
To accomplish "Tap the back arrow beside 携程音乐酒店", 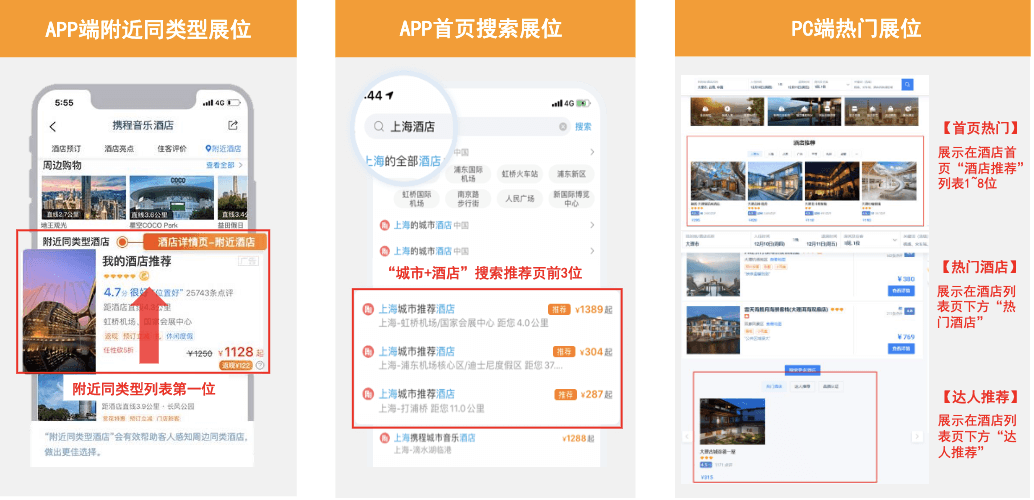I will click(x=53, y=127).
